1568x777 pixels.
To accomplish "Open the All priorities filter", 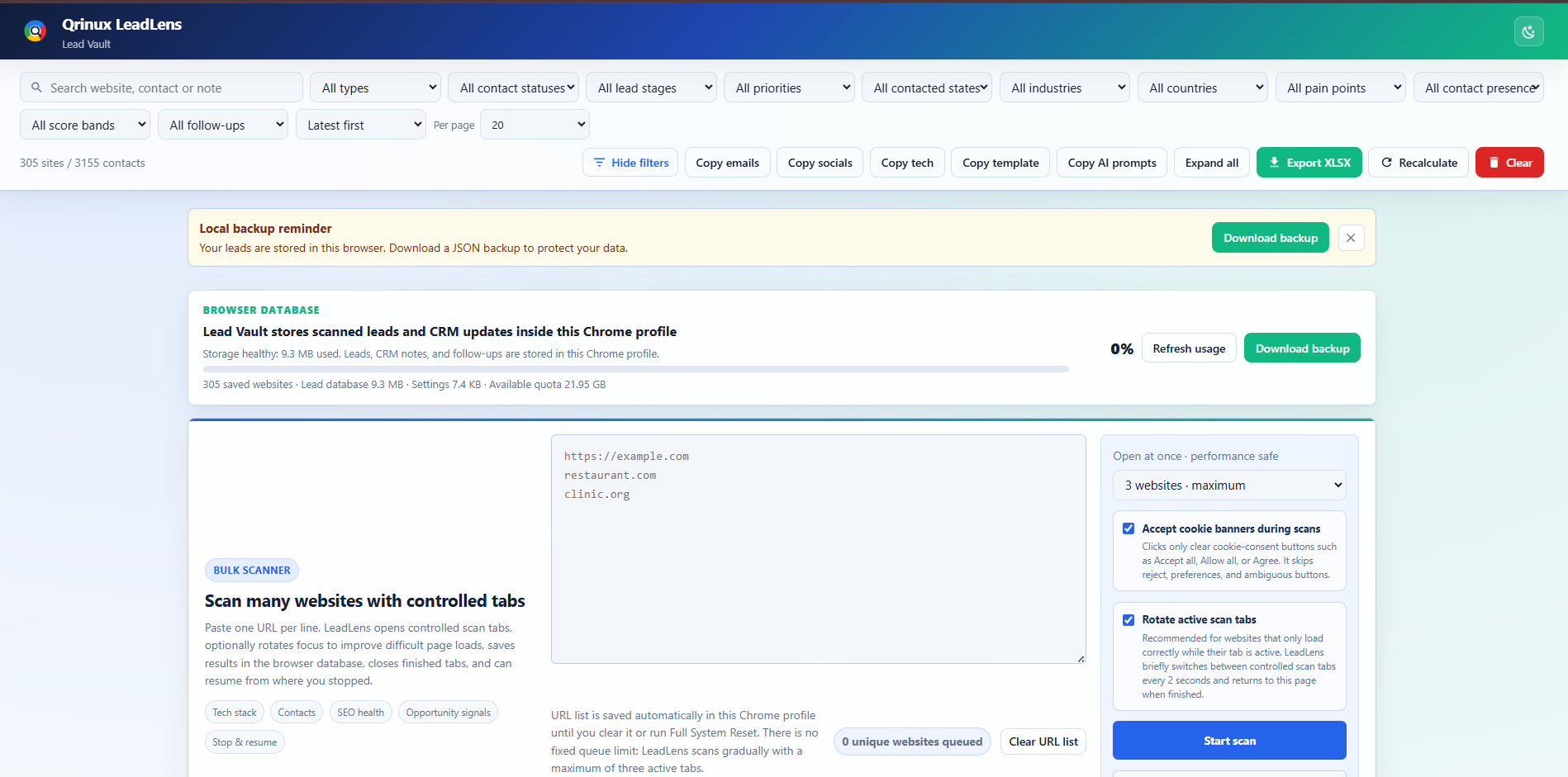I will click(789, 88).
